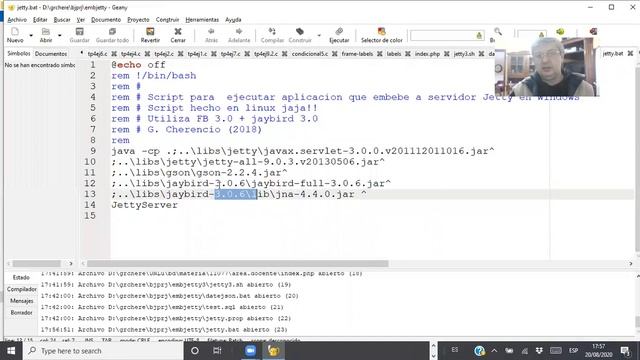This screenshot has height=360, width=640.
Task: Open the Proyecto menu
Action: pyautogui.click(x=138, y=20)
